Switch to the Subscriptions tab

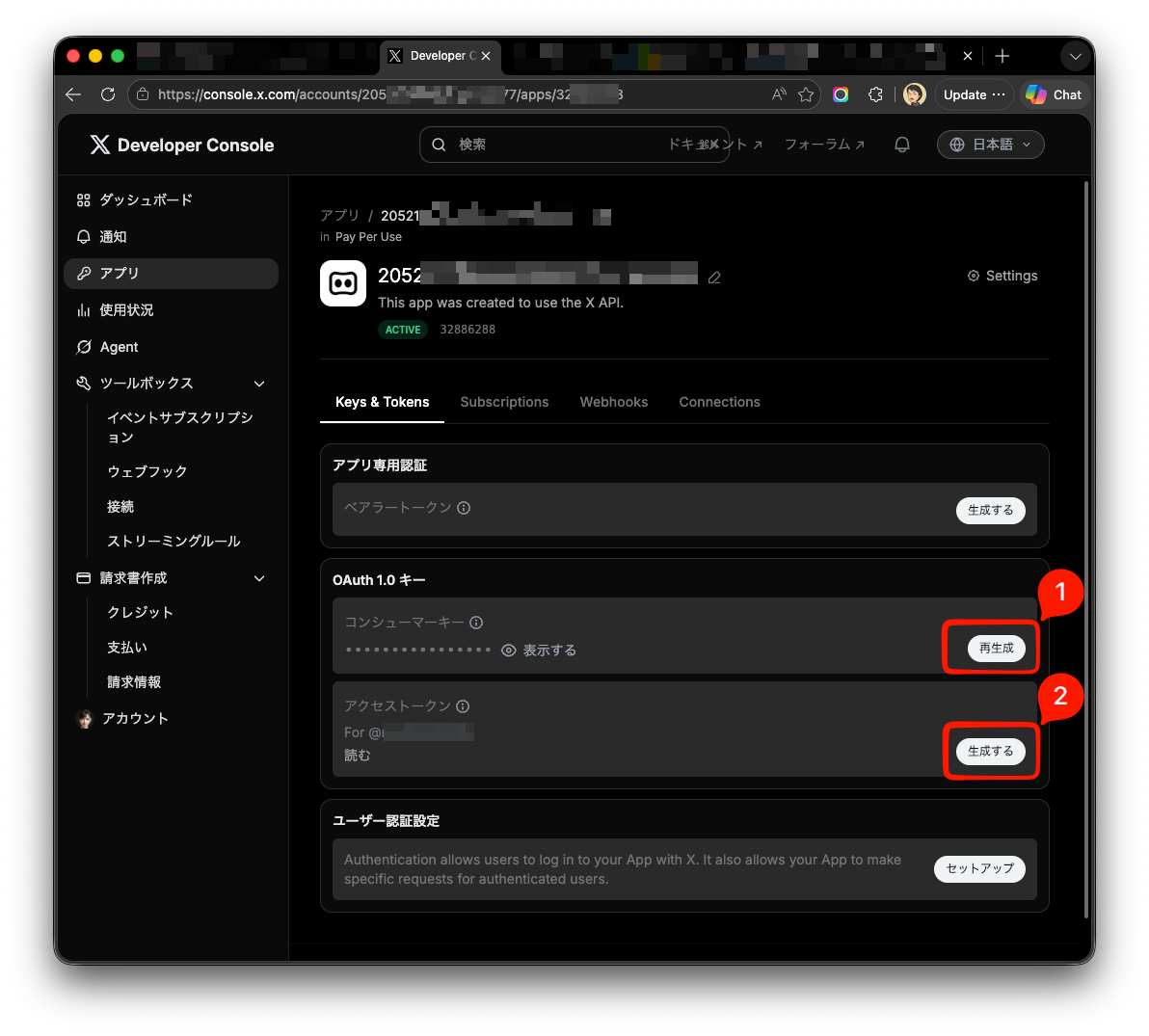click(504, 402)
